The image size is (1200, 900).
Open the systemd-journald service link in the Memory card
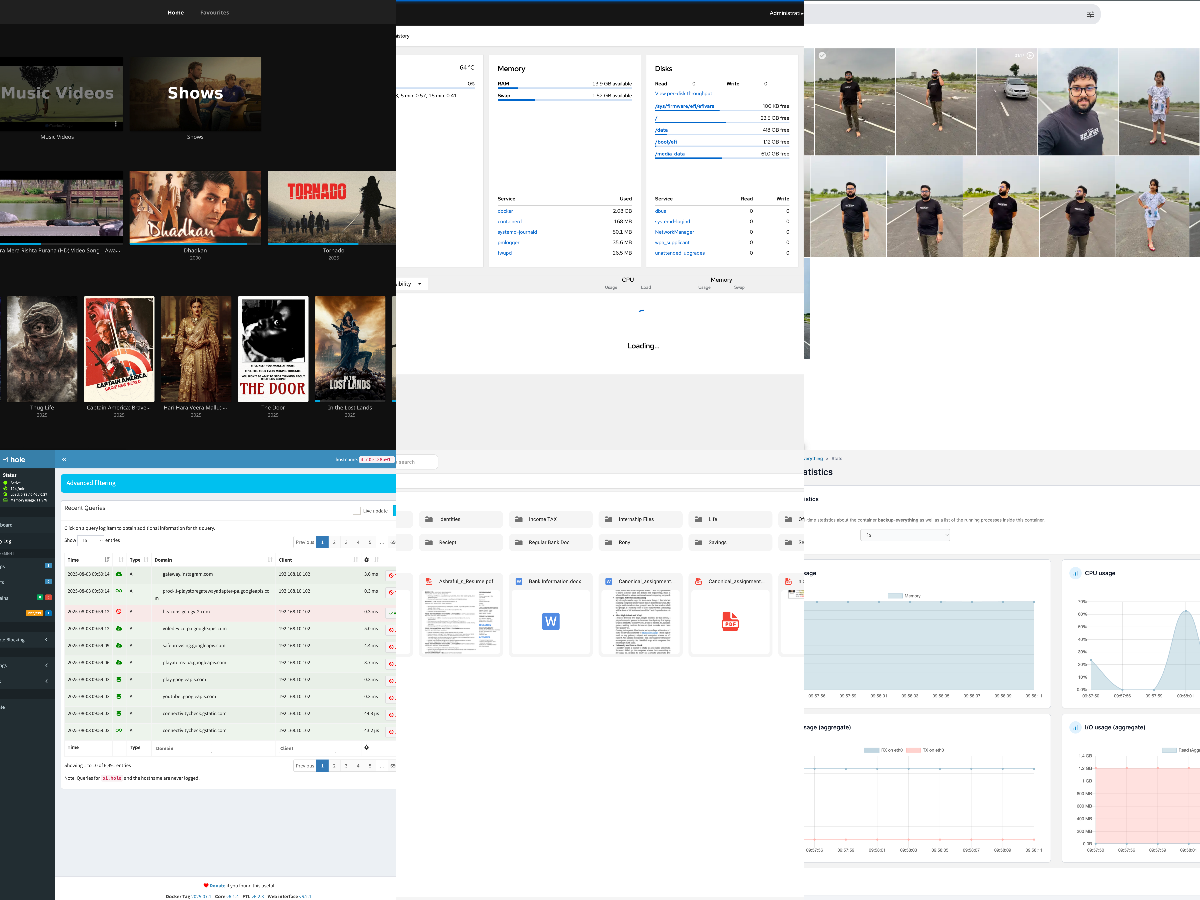coord(517,232)
